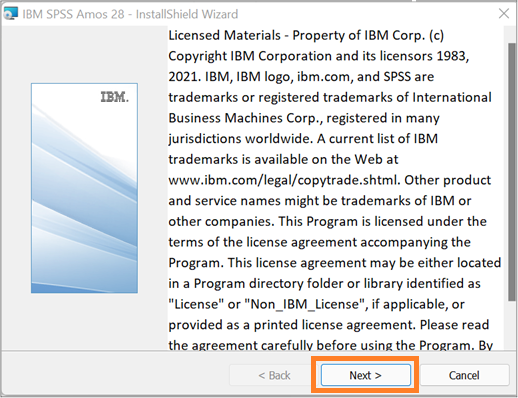
Task: Click the 'Business Machines Corp.' text line
Action: tap(304, 118)
